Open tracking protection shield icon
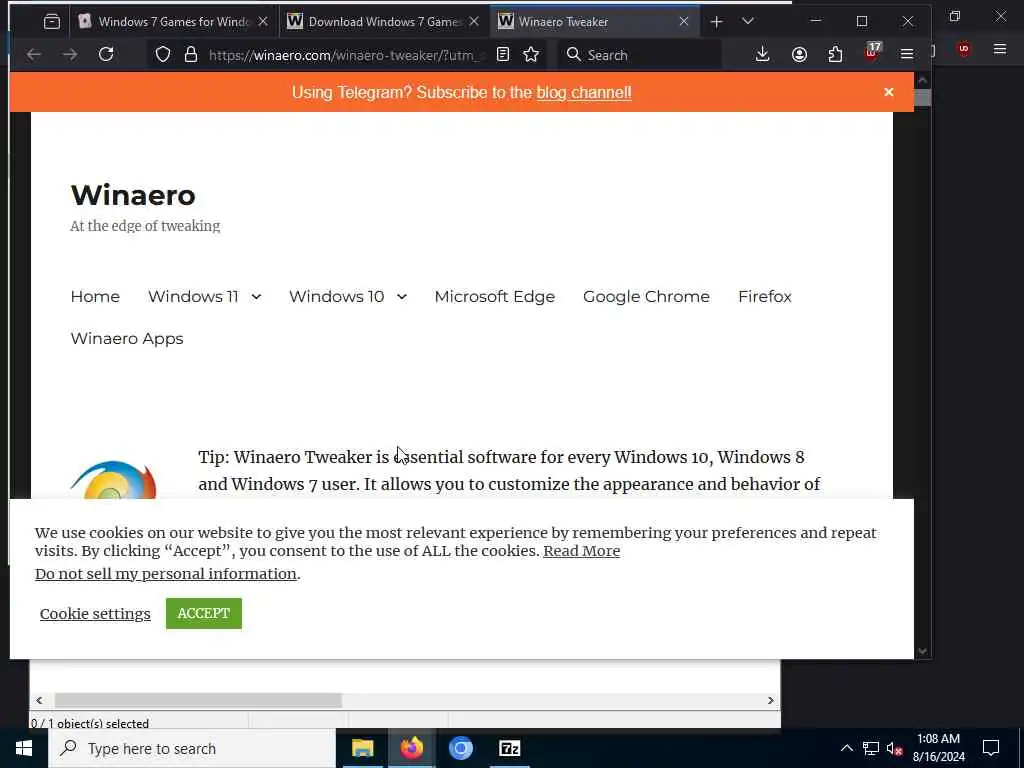The image size is (1024, 768). click(163, 55)
